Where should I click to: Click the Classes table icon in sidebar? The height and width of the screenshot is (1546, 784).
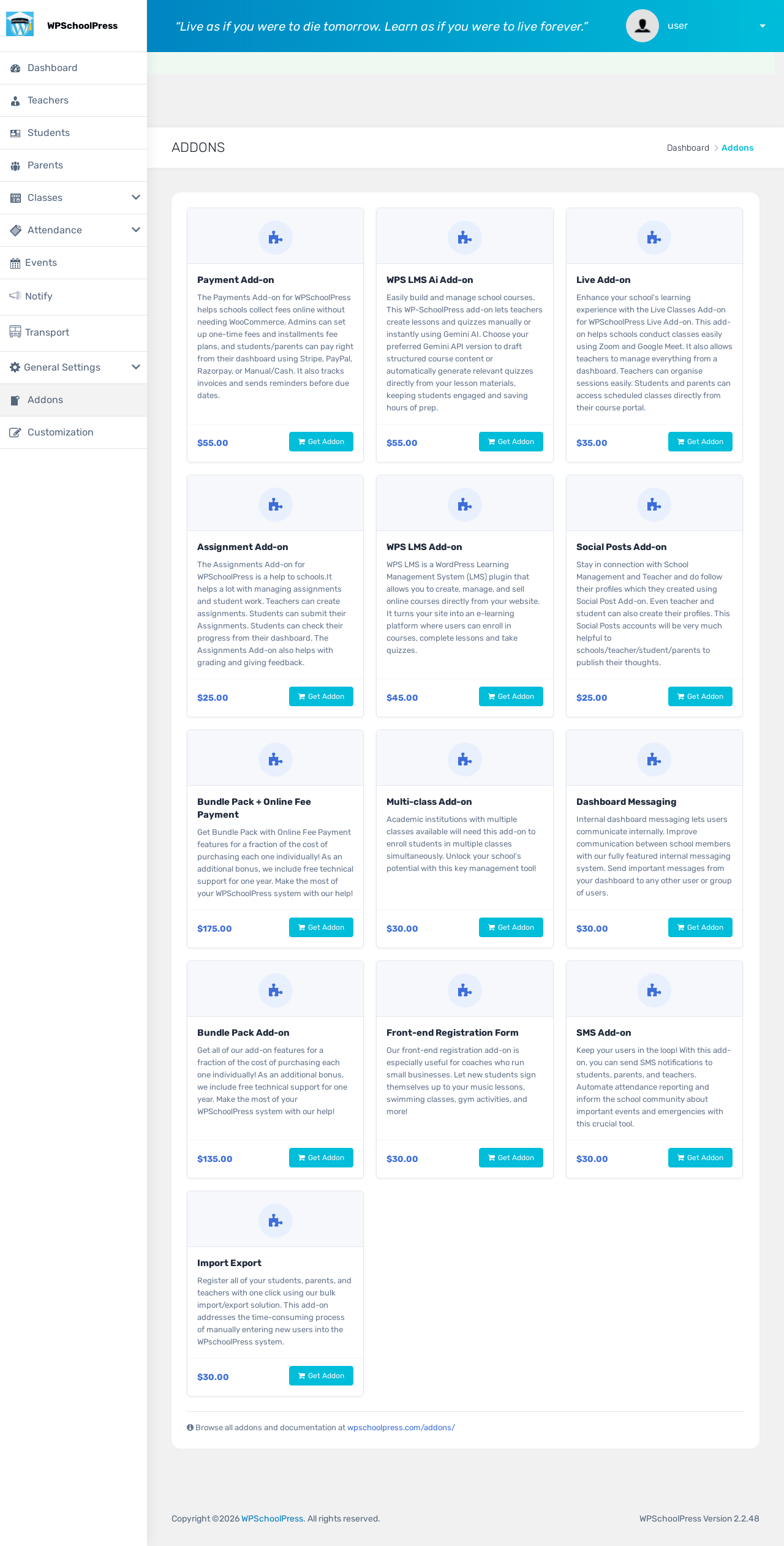[15, 198]
